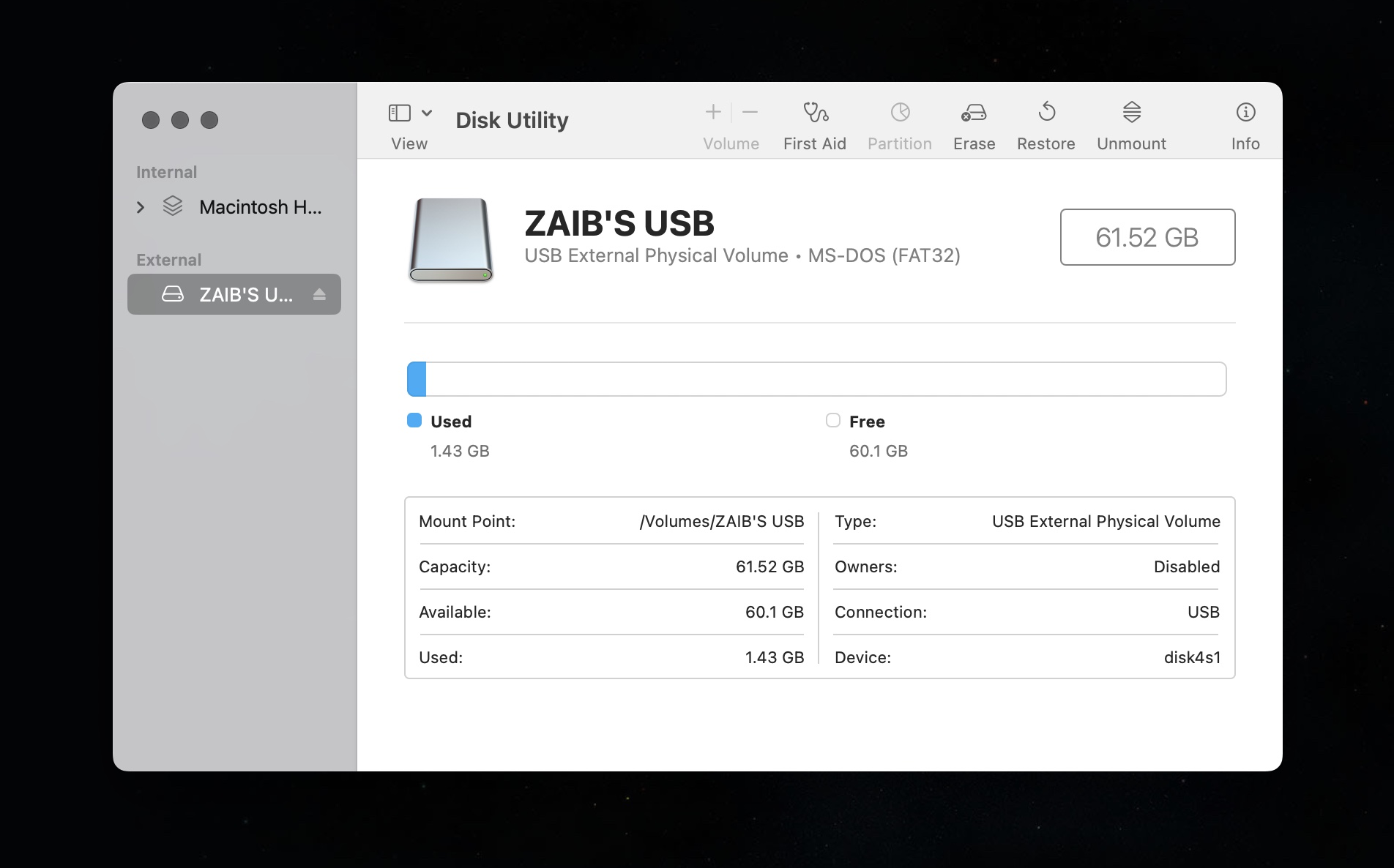Open the Info icon

(x=1245, y=112)
